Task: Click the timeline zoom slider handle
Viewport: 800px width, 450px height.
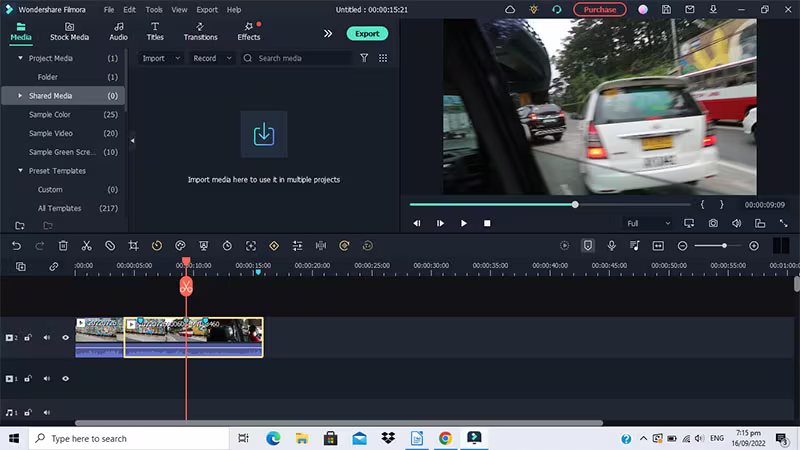Action: tap(724, 245)
